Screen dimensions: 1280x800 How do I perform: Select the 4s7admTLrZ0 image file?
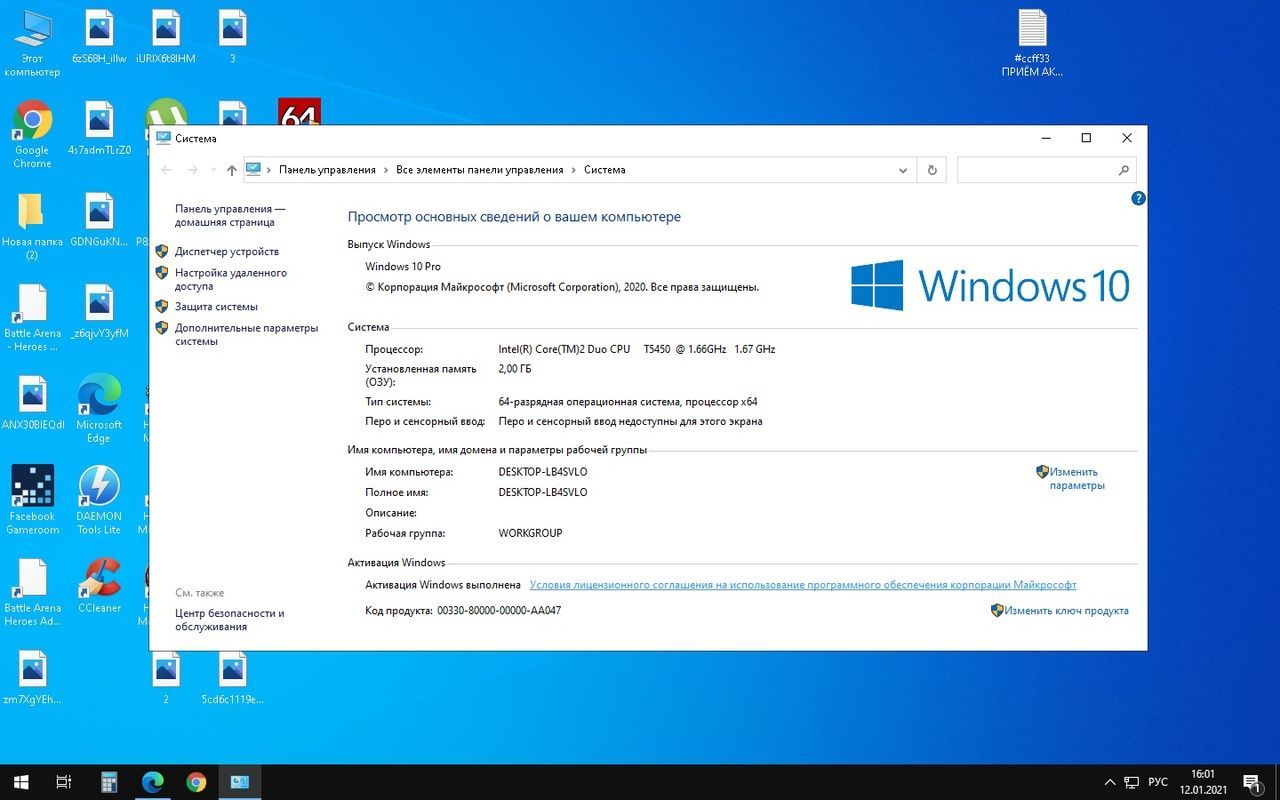point(99,128)
